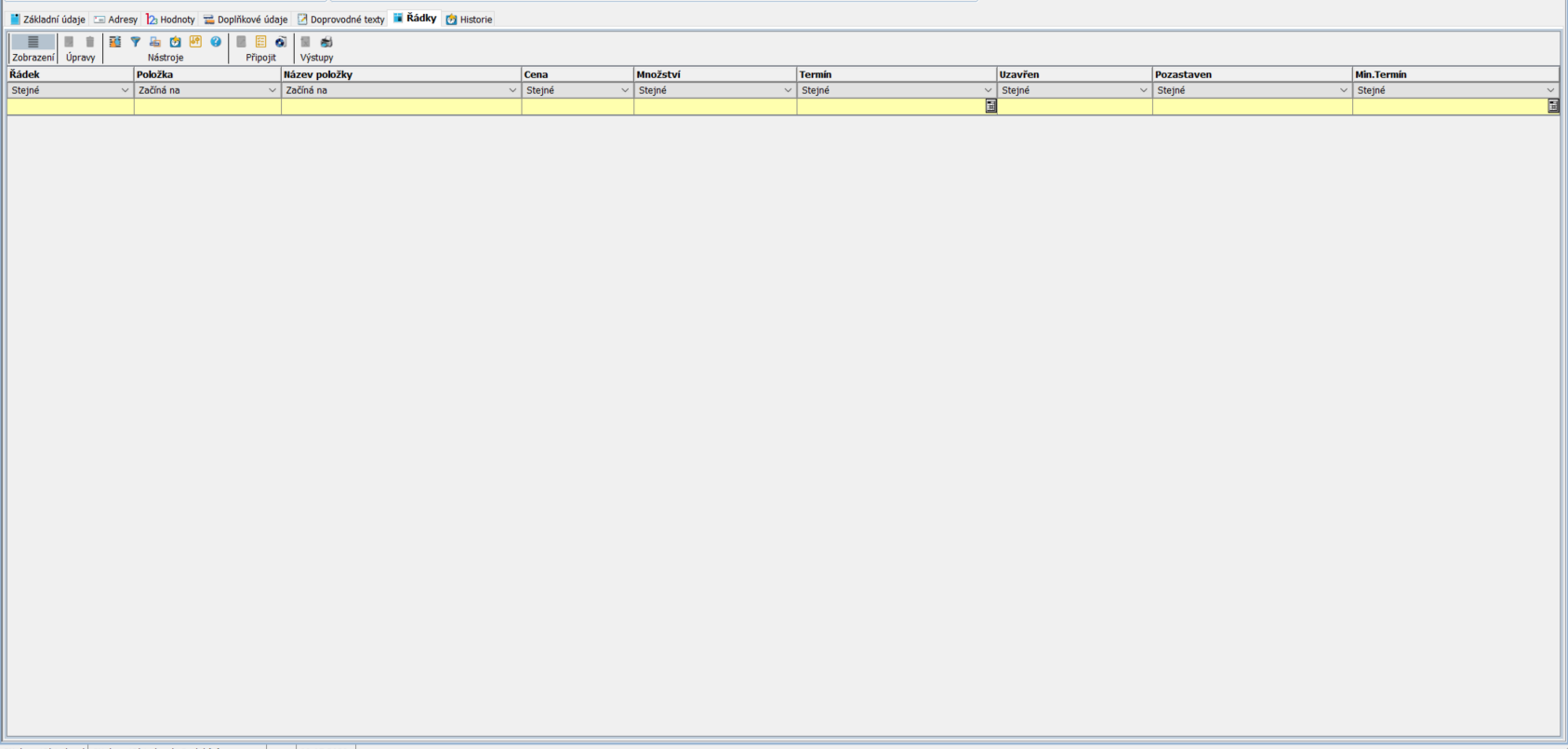Expand the Položka filter condition dropdown
This screenshot has height=749, width=1568.
click(272, 90)
